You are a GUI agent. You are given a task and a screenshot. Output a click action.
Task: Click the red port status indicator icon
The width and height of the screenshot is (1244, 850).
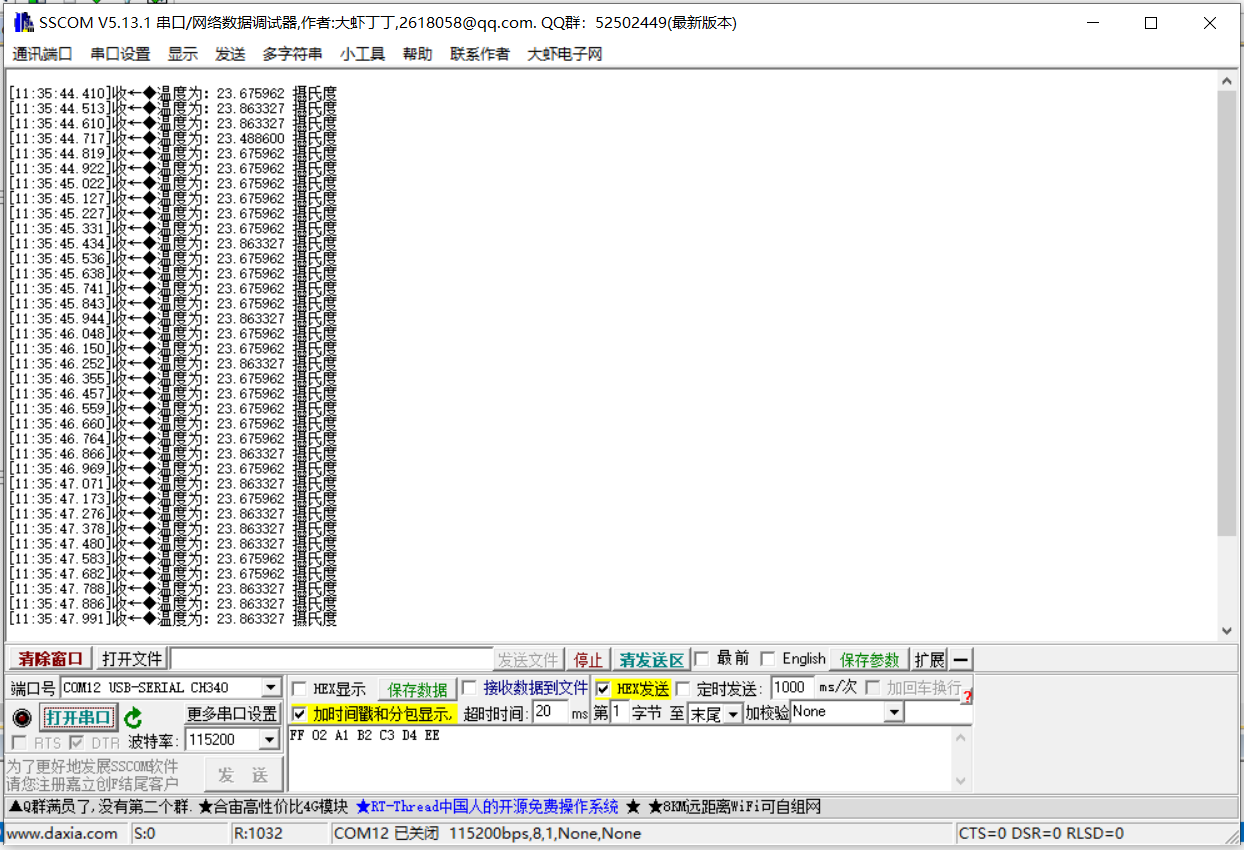22,718
